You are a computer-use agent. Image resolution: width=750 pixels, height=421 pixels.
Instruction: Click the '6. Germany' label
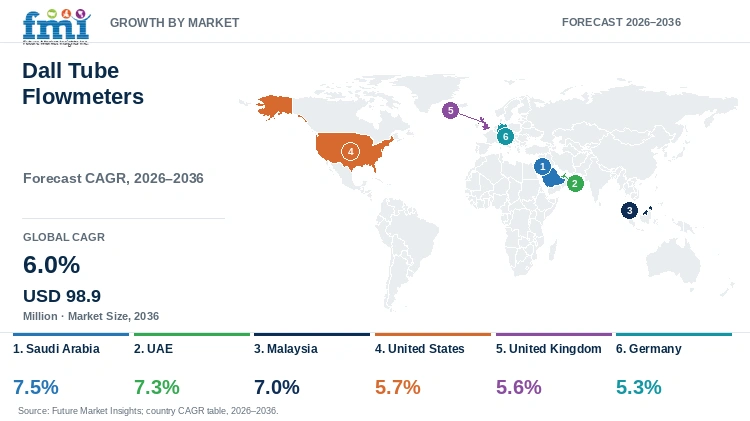[x=649, y=349]
